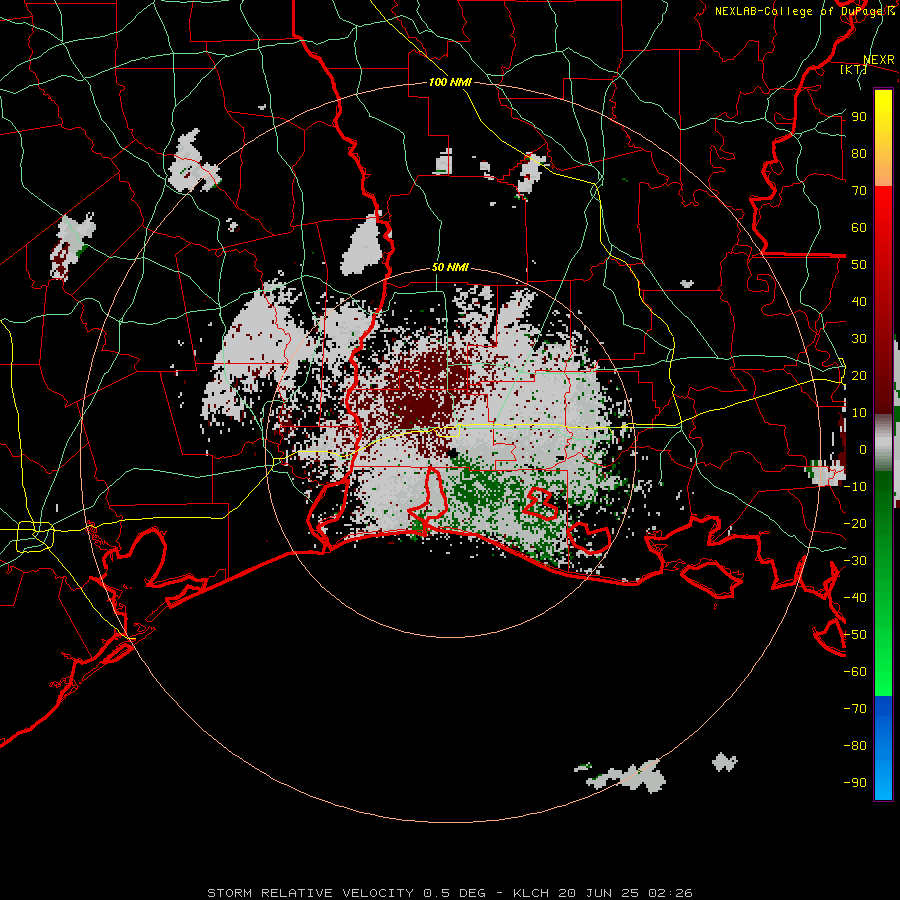Click the -10 knot scale label
Viewport: 900px width, 900px height.
(x=856, y=487)
